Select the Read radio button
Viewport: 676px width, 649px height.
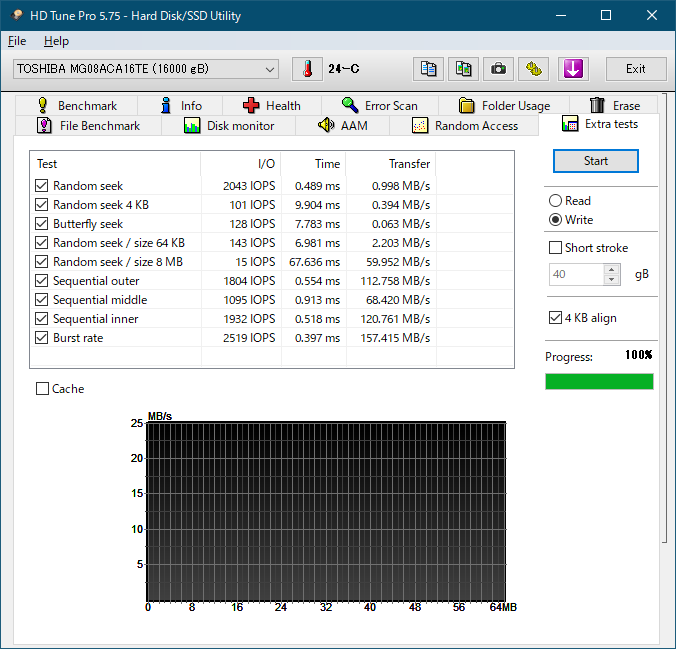[555, 201]
